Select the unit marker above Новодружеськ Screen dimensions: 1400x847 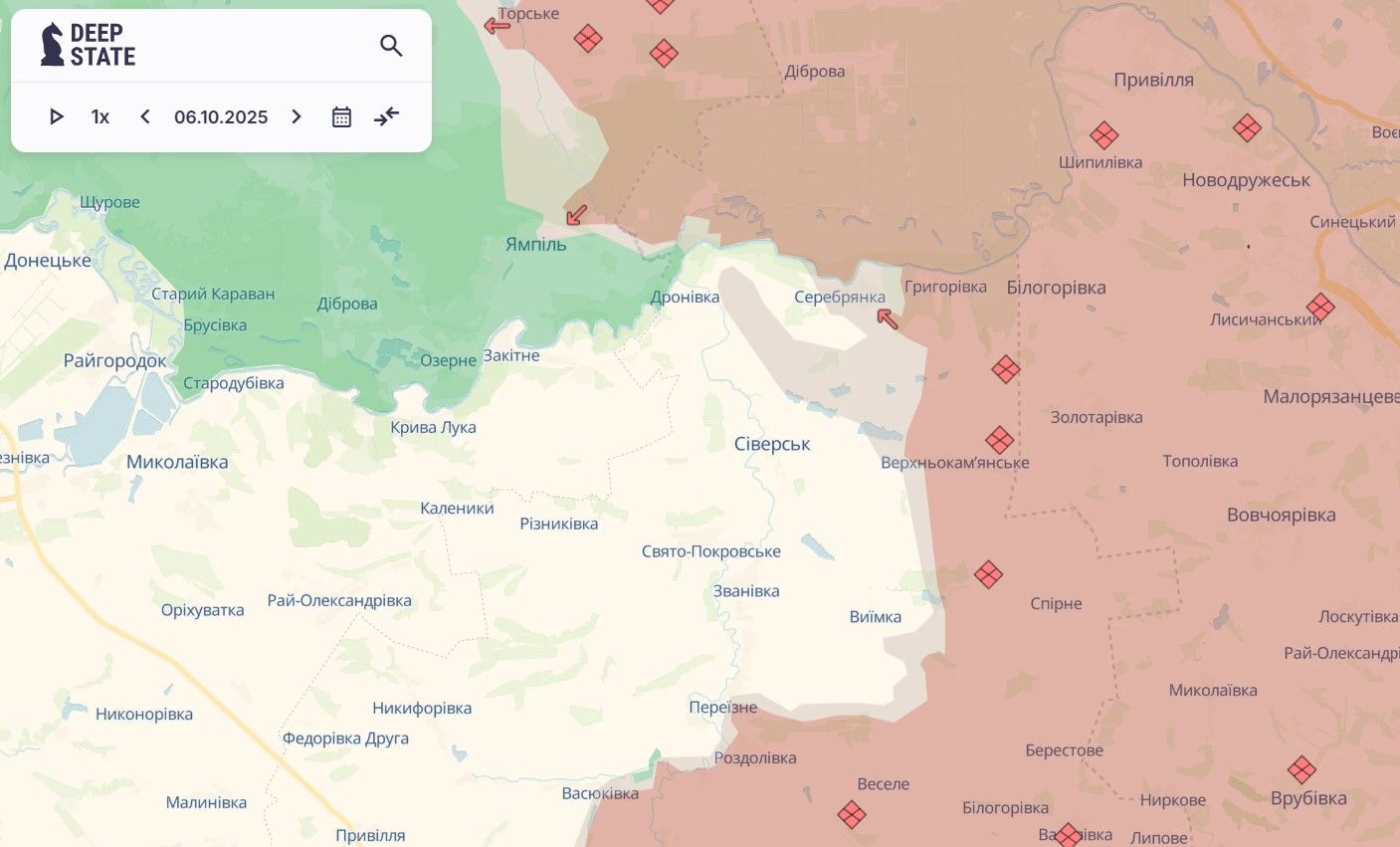(x=1247, y=127)
